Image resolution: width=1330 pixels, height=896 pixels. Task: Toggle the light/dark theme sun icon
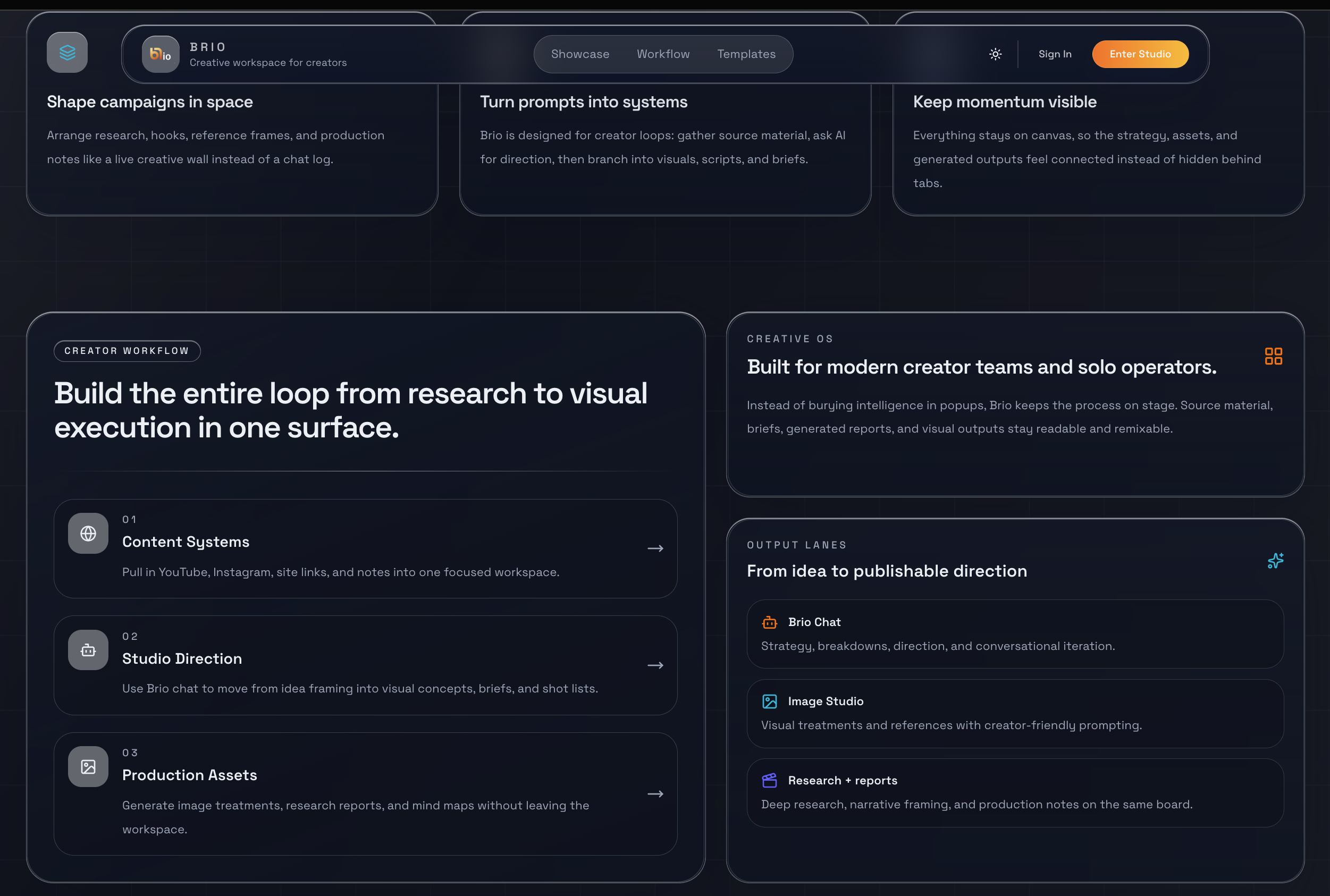995,54
